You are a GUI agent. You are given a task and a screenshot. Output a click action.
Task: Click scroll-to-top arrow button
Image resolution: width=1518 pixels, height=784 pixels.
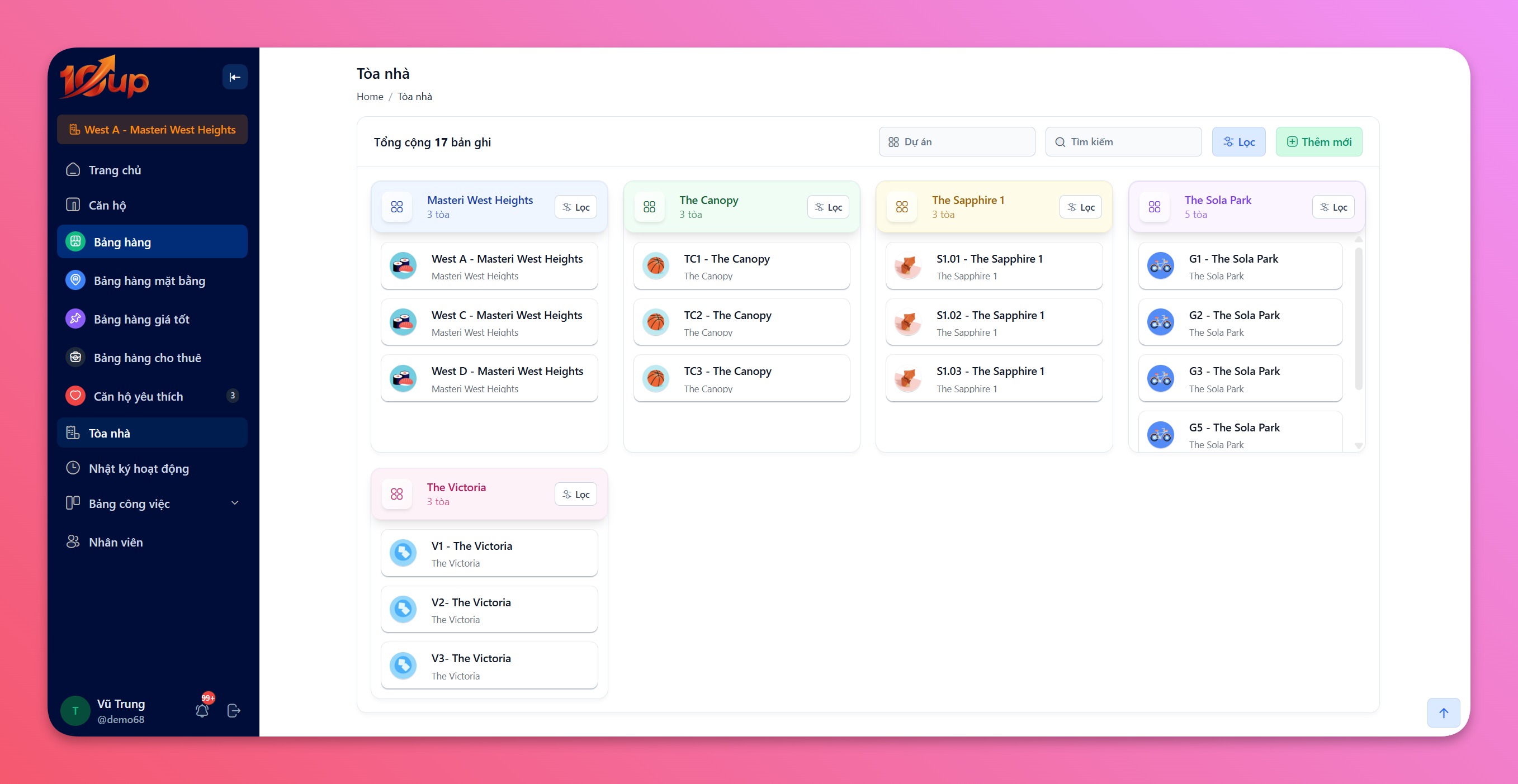click(x=1443, y=712)
